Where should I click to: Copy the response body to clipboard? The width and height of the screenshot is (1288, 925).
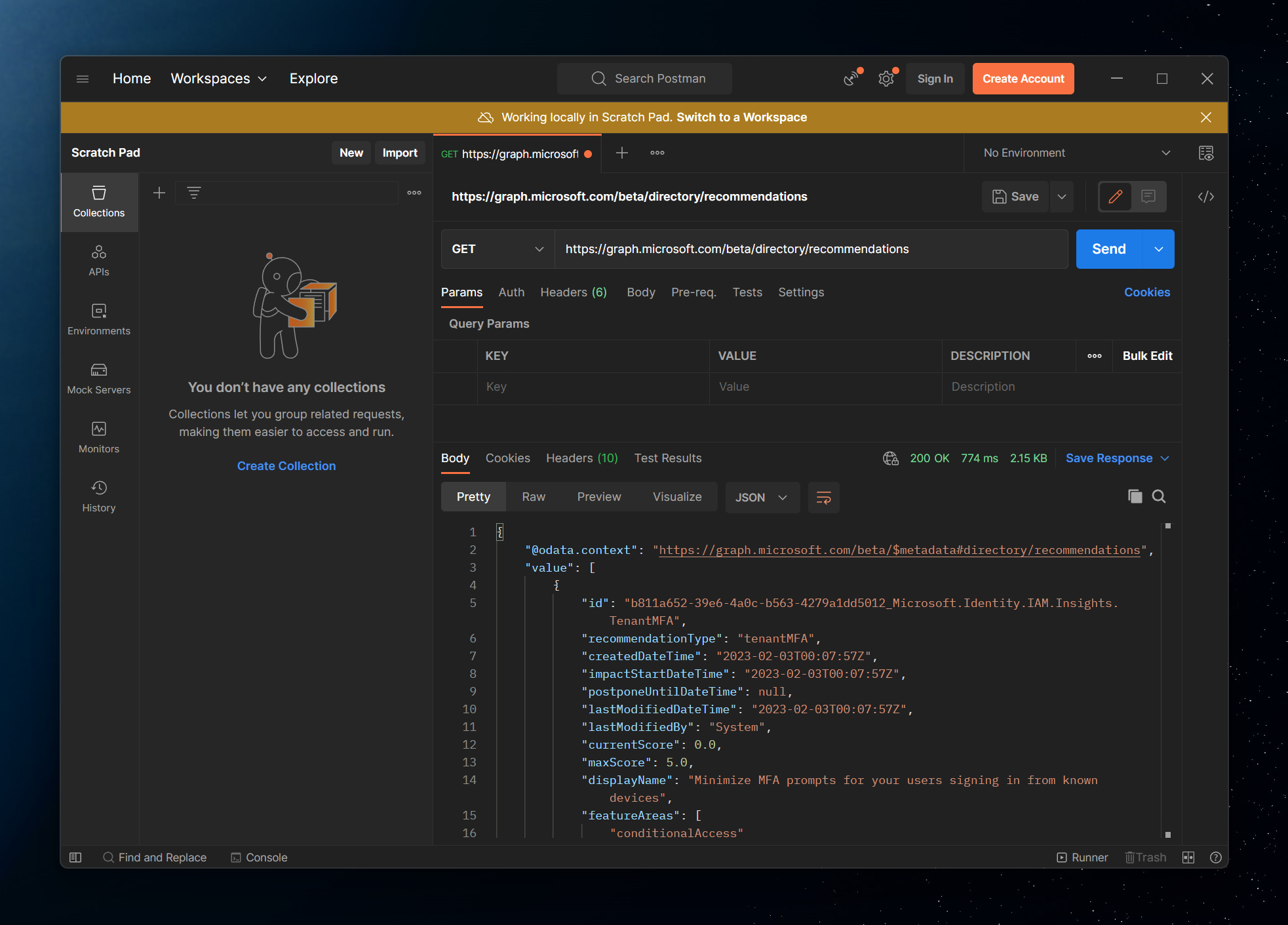pyautogui.click(x=1135, y=496)
